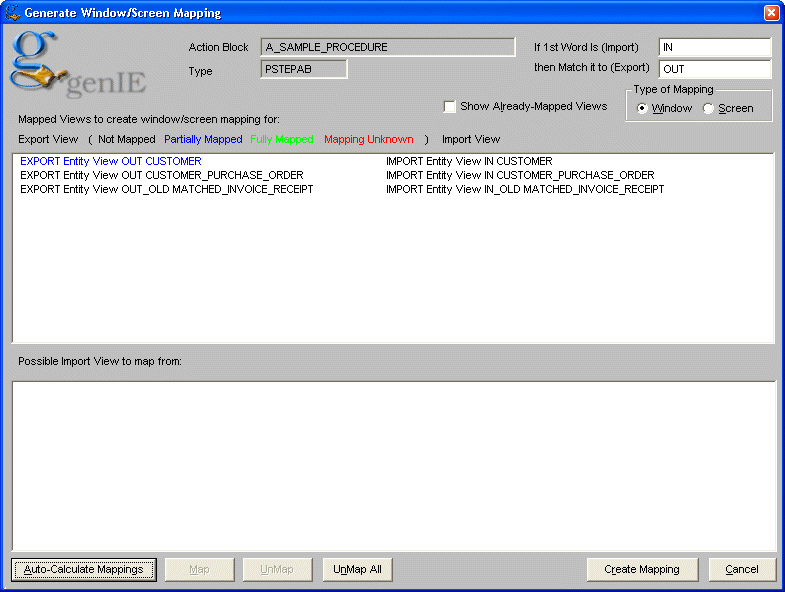The width and height of the screenshot is (785, 592).
Task: Click the export match field containing OUT
Action: (x=714, y=70)
